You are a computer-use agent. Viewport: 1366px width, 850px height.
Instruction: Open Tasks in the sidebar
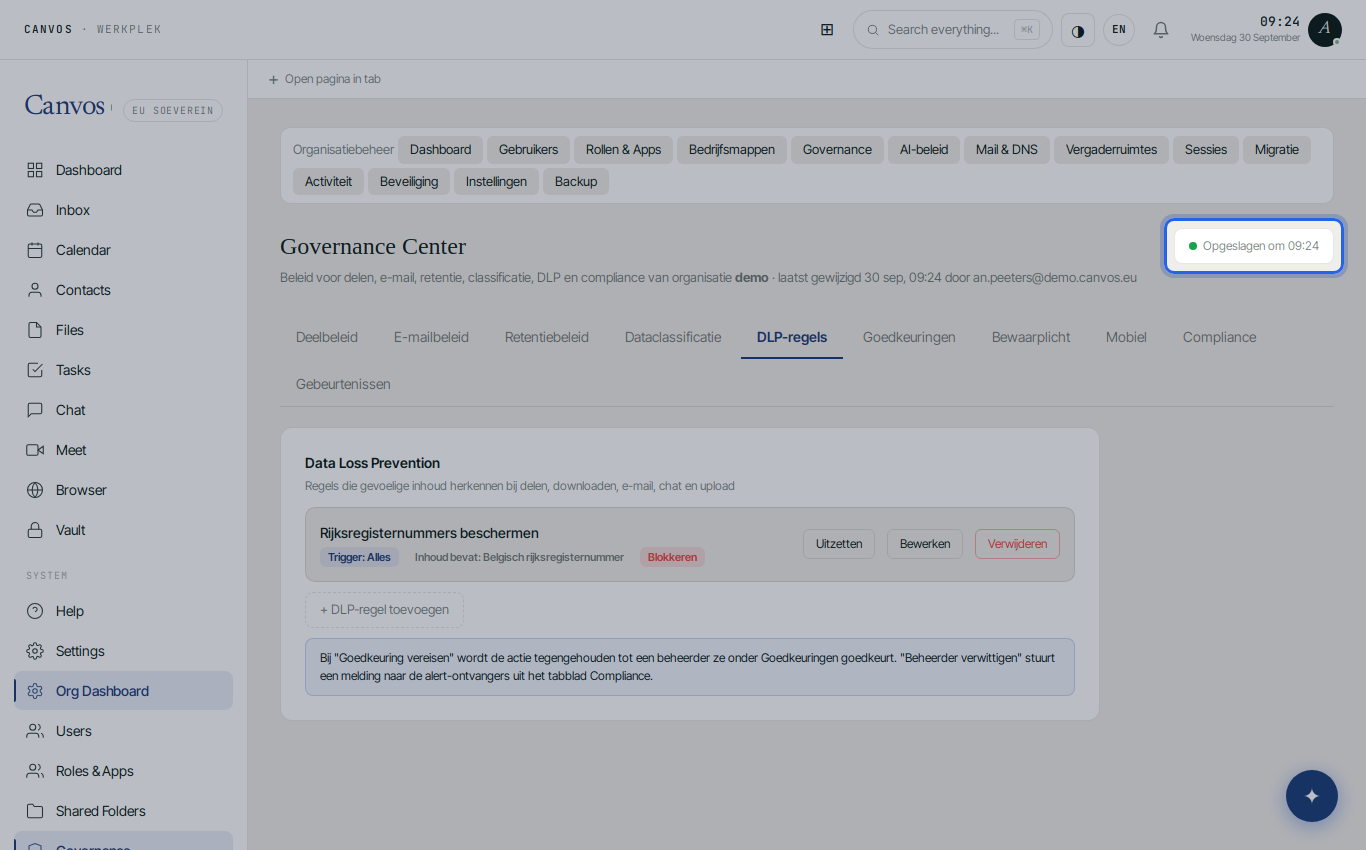(x=124, y=370)
